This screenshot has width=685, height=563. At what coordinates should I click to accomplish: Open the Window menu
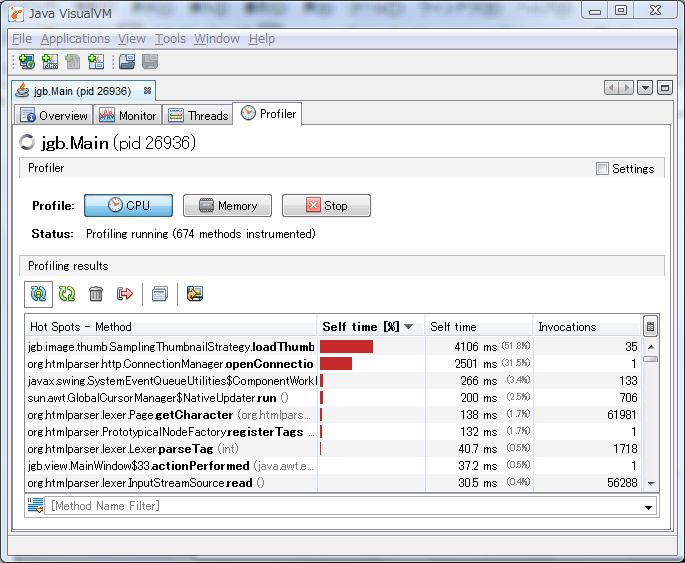pyautogui.click(x=217, y=39)
